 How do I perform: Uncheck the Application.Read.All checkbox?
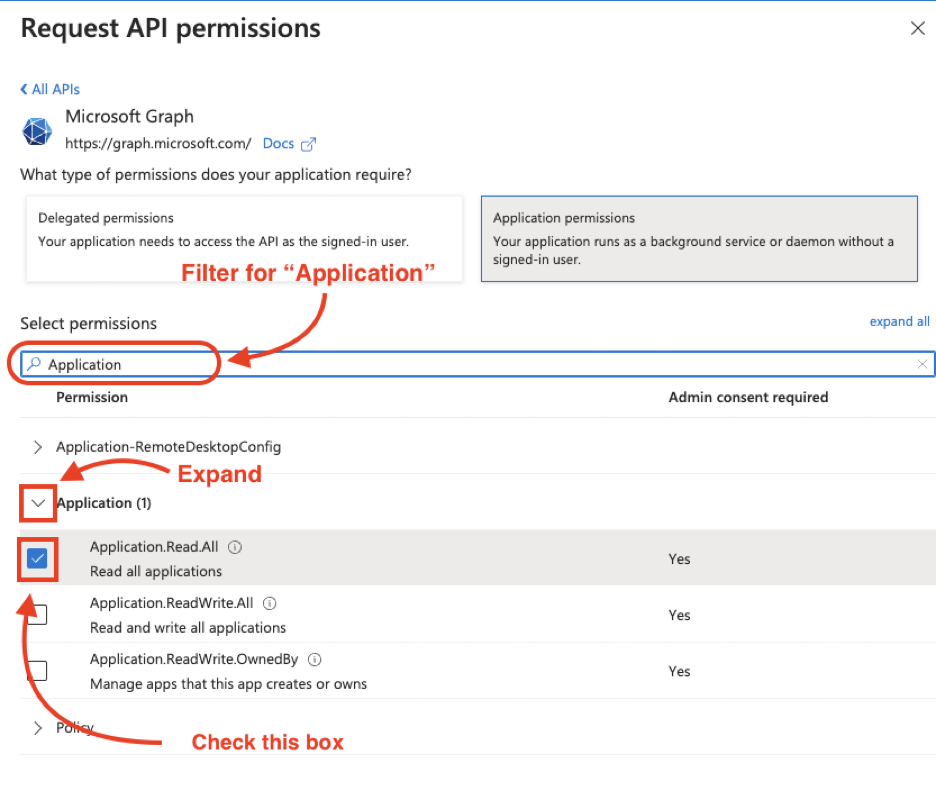coord(36,558)
